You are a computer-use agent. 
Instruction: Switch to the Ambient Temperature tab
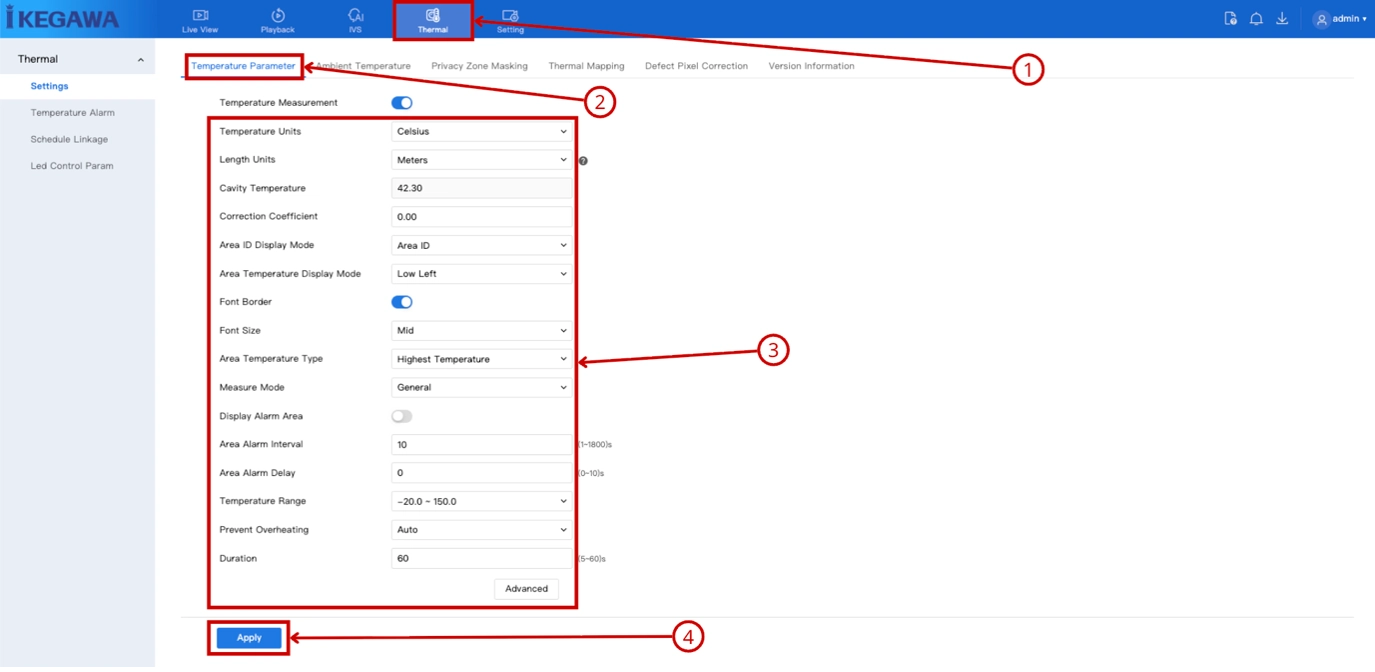pos(364,66)
